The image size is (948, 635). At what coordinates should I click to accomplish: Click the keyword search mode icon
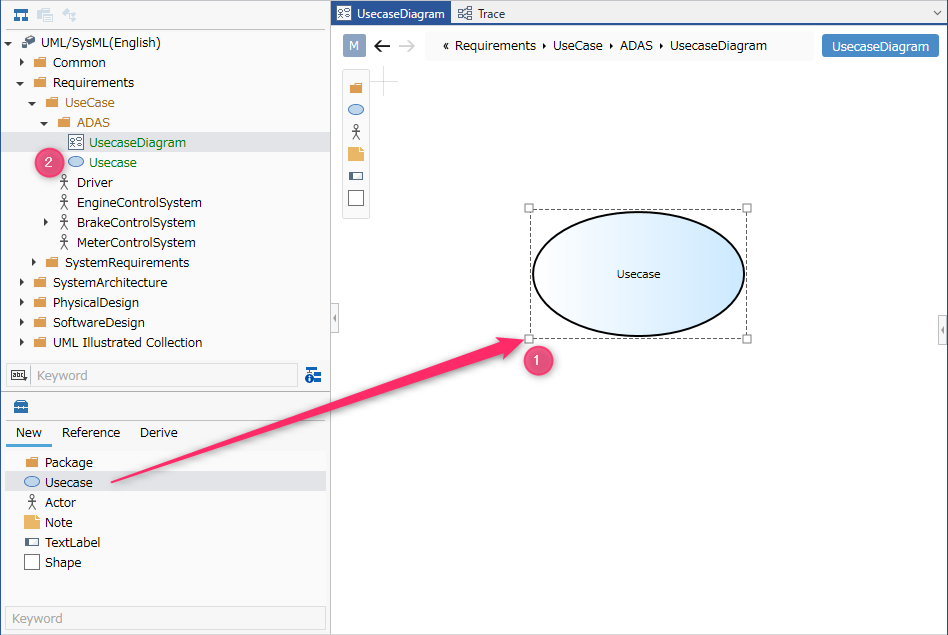point(19,376)
